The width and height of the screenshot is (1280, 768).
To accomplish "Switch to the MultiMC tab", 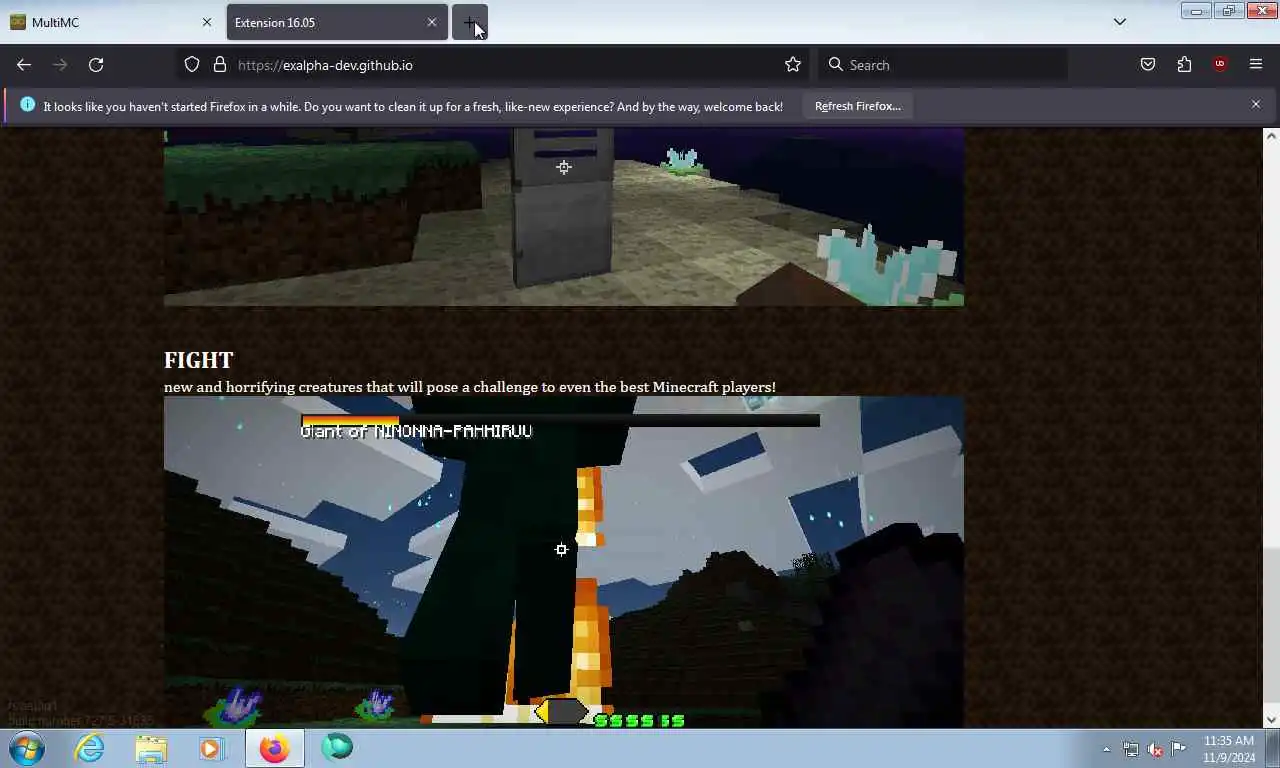I will pyautogui.click(x=110, y=22).
